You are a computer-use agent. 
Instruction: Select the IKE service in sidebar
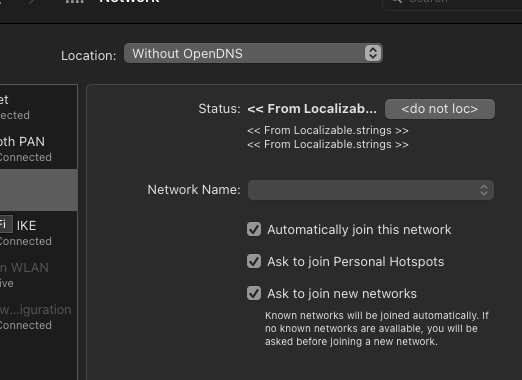click(38, 232)
